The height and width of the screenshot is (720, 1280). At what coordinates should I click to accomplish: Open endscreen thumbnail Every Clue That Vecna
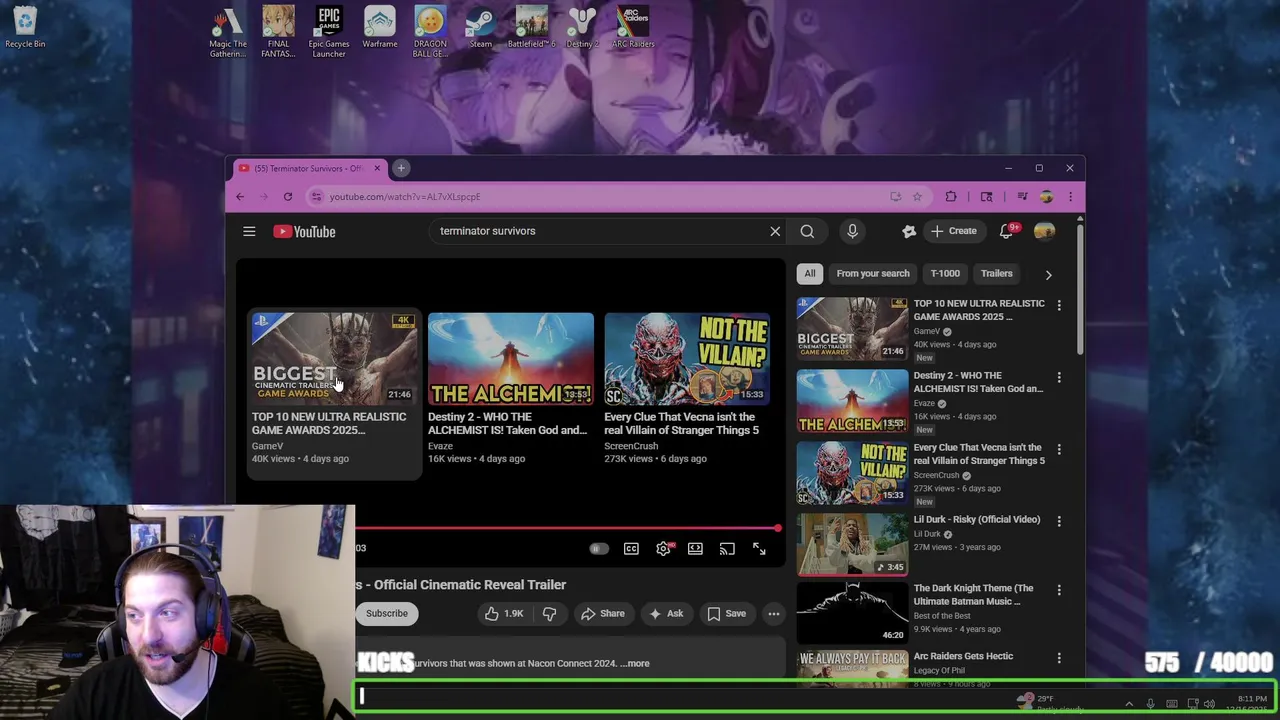tap(687, 359)
